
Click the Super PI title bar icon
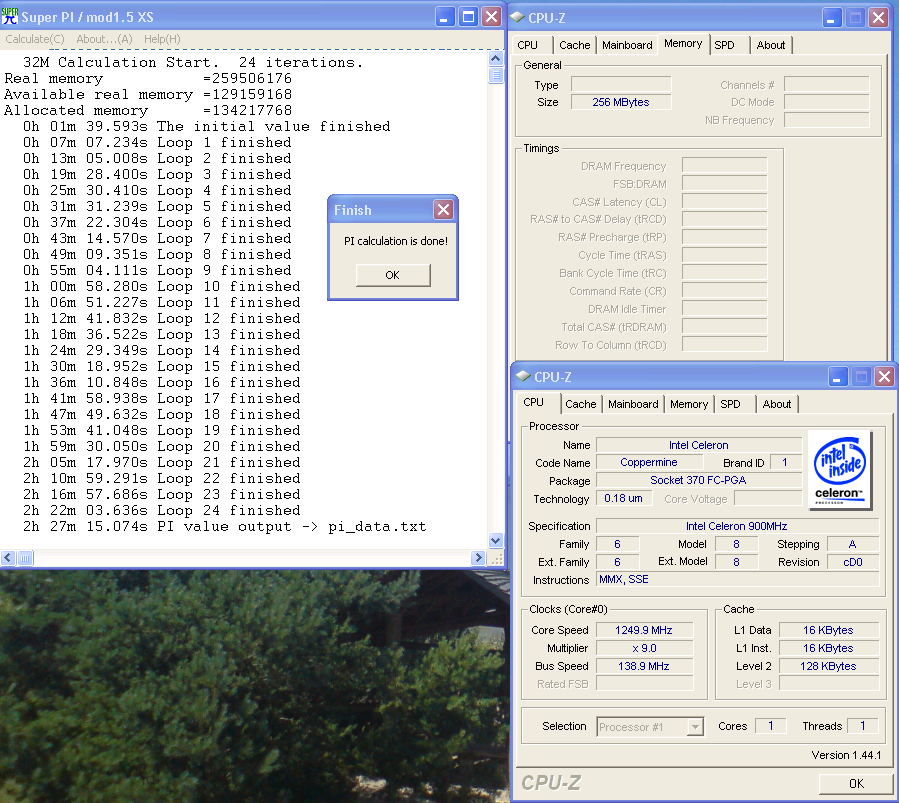pos(10,17)
